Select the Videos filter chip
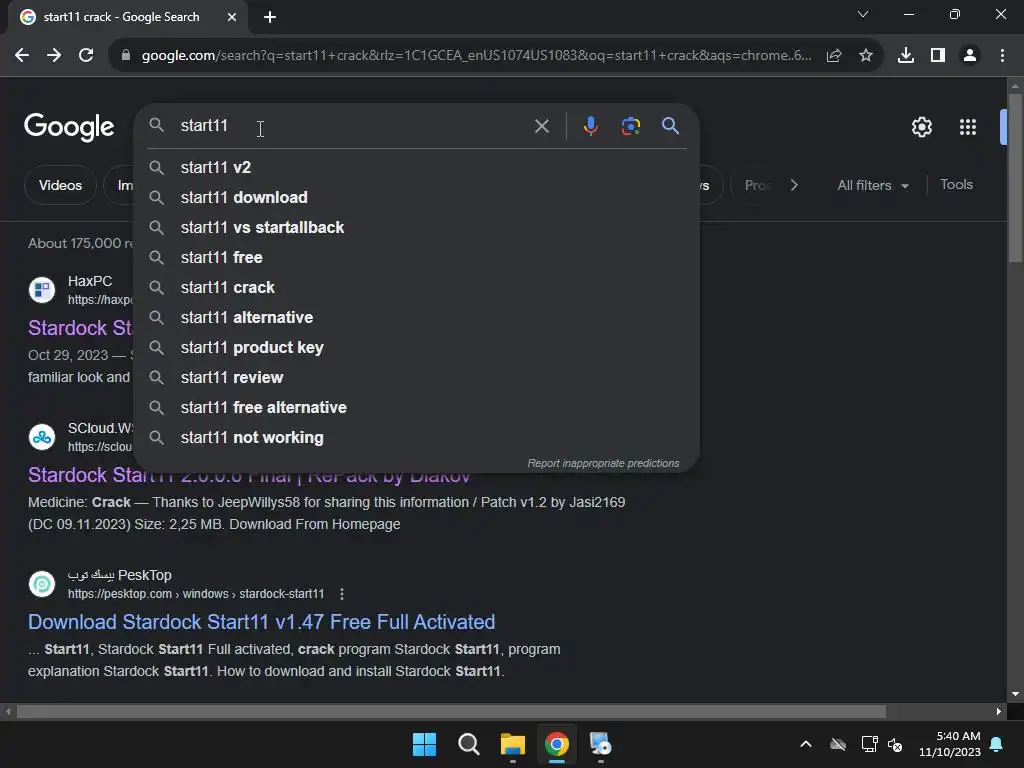Screen dimensions: 1024x768 point(60,185)
